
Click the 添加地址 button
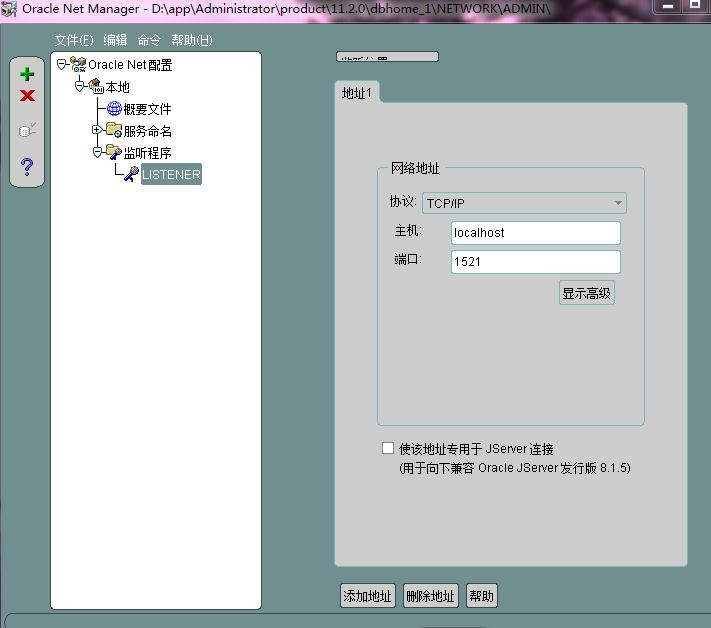367,595
